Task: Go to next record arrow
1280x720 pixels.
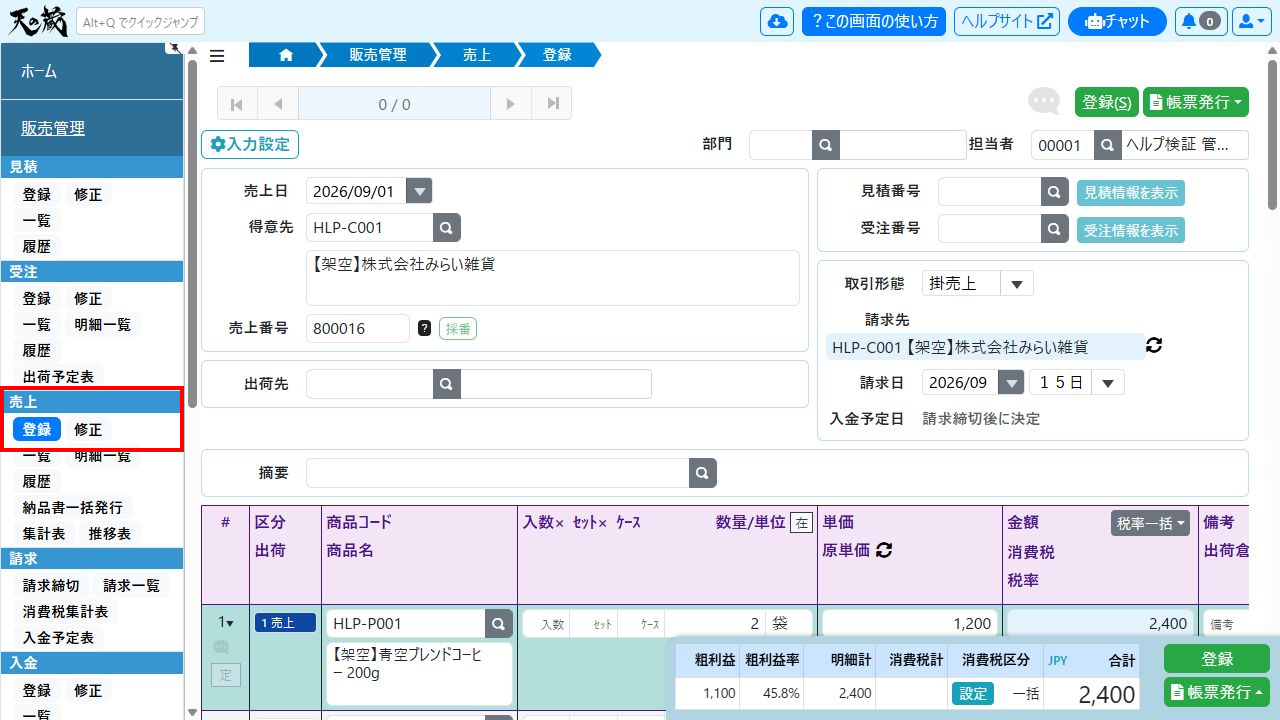Action: 511,104
